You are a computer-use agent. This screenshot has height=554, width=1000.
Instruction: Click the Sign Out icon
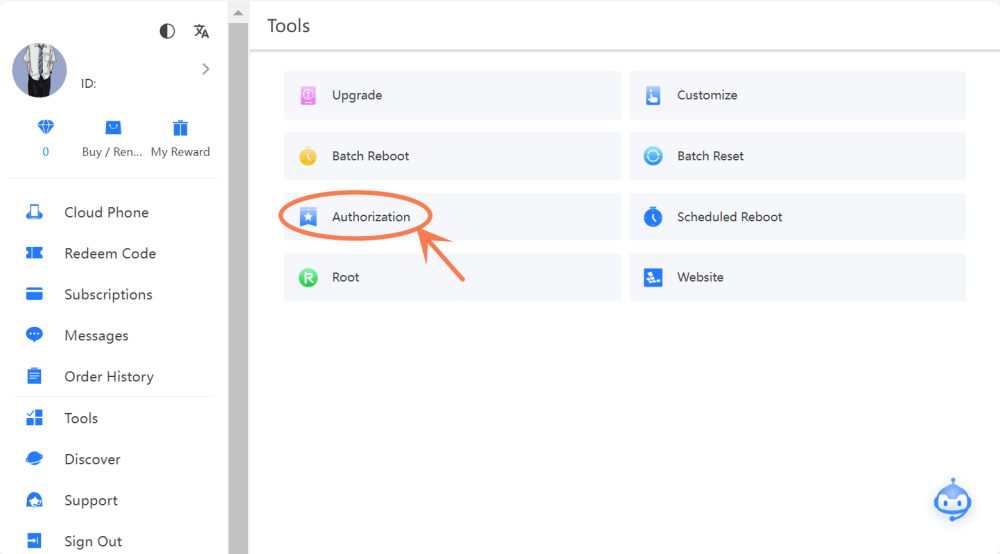(x=35, y=541)
